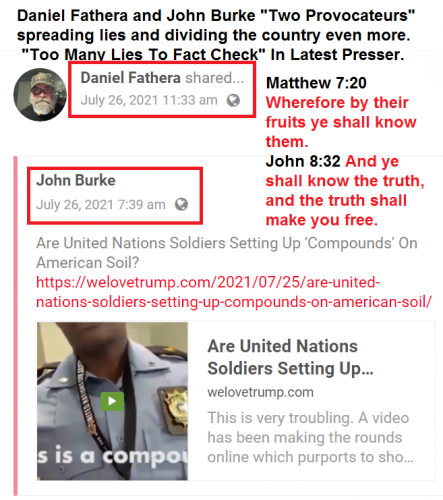Click the video preview thumbnail of uniformed officer

click(x=112, y=401)
